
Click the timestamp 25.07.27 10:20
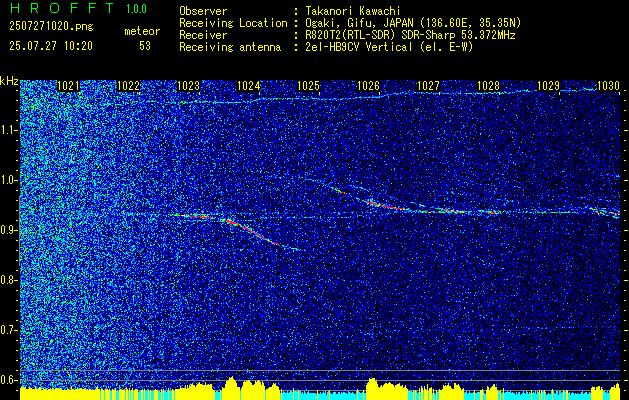(51, 46)
